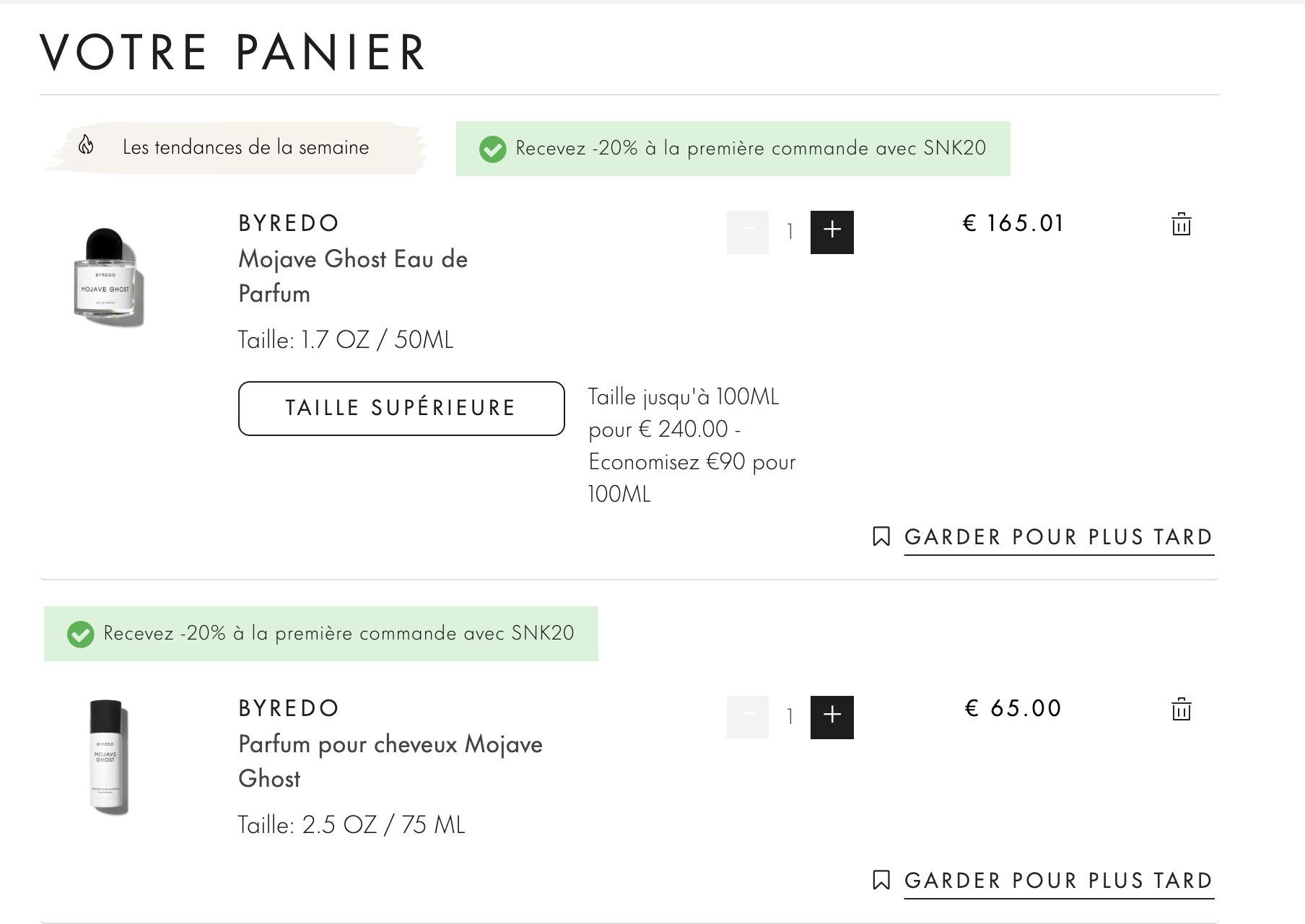This screenshot has width=1305, height=924.
Task: Open Parfum pour cheveux Mojave Ghost title
Action: pos(390,762)
